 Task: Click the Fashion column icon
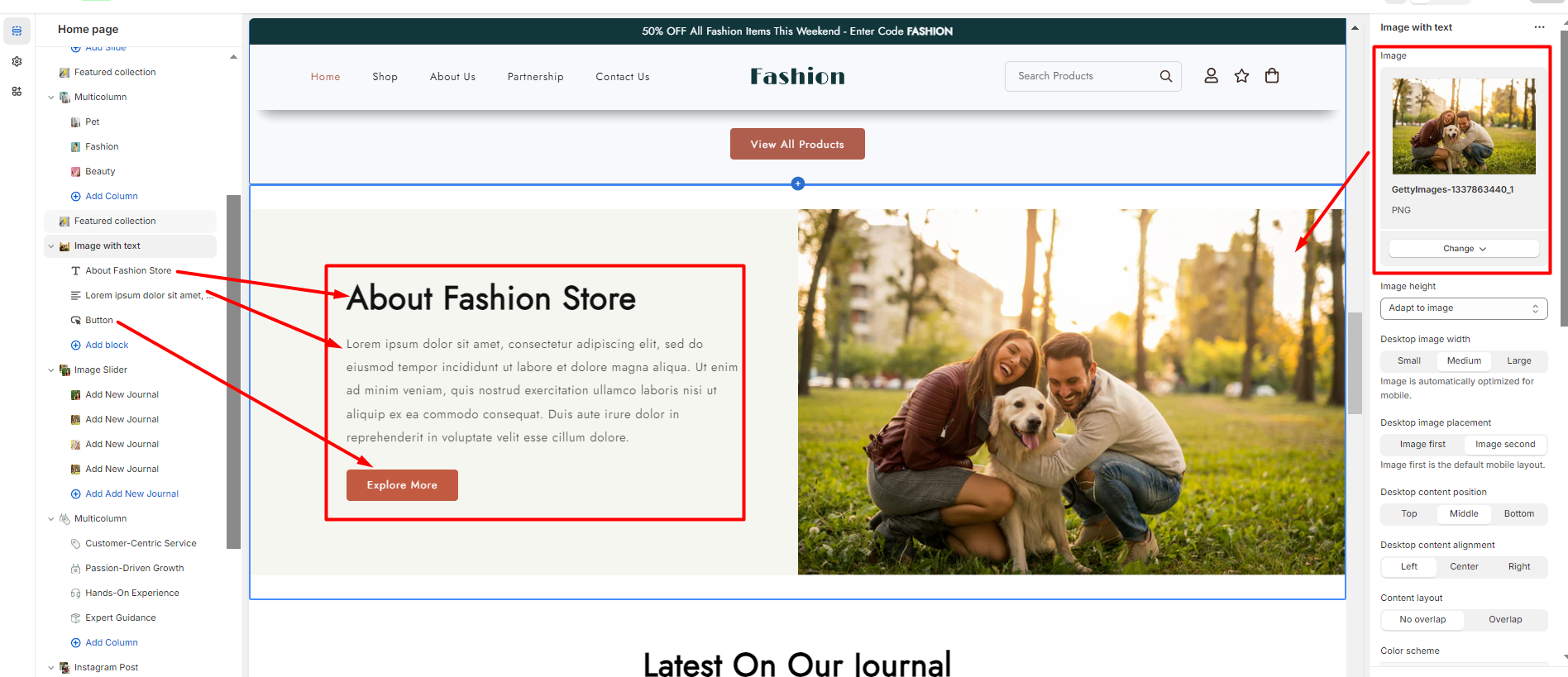76,146
